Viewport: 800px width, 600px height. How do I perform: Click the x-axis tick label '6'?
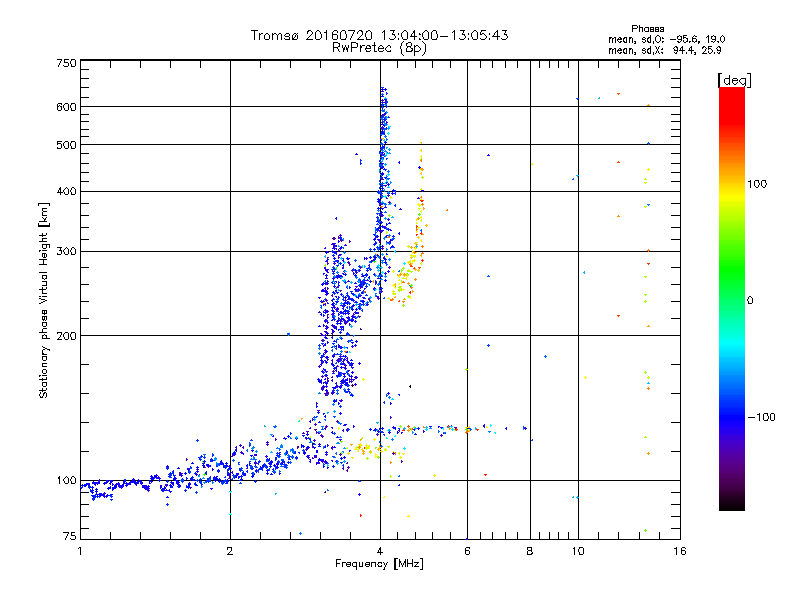pos(467,551)
